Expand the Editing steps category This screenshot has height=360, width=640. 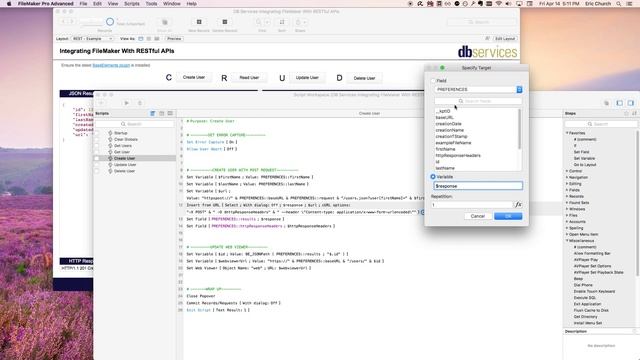(567, 184)
